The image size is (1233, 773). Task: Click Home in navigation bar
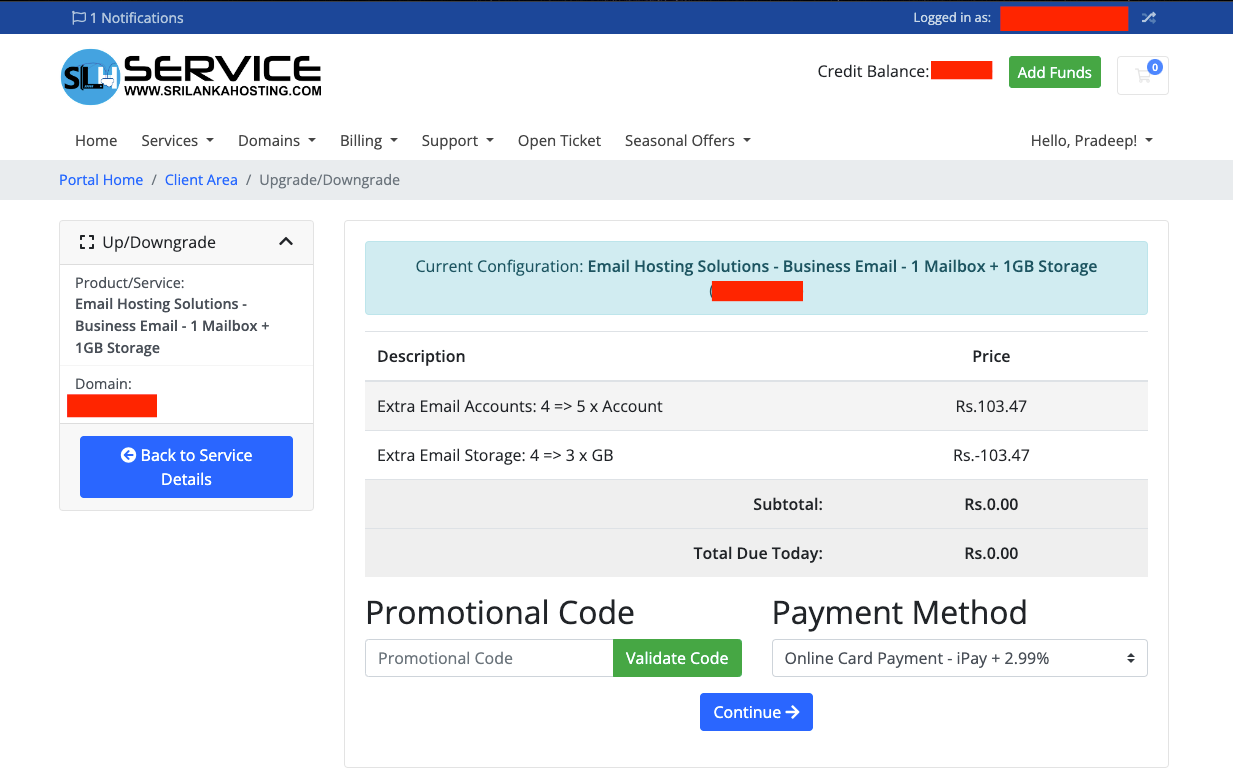click(96, 141)
